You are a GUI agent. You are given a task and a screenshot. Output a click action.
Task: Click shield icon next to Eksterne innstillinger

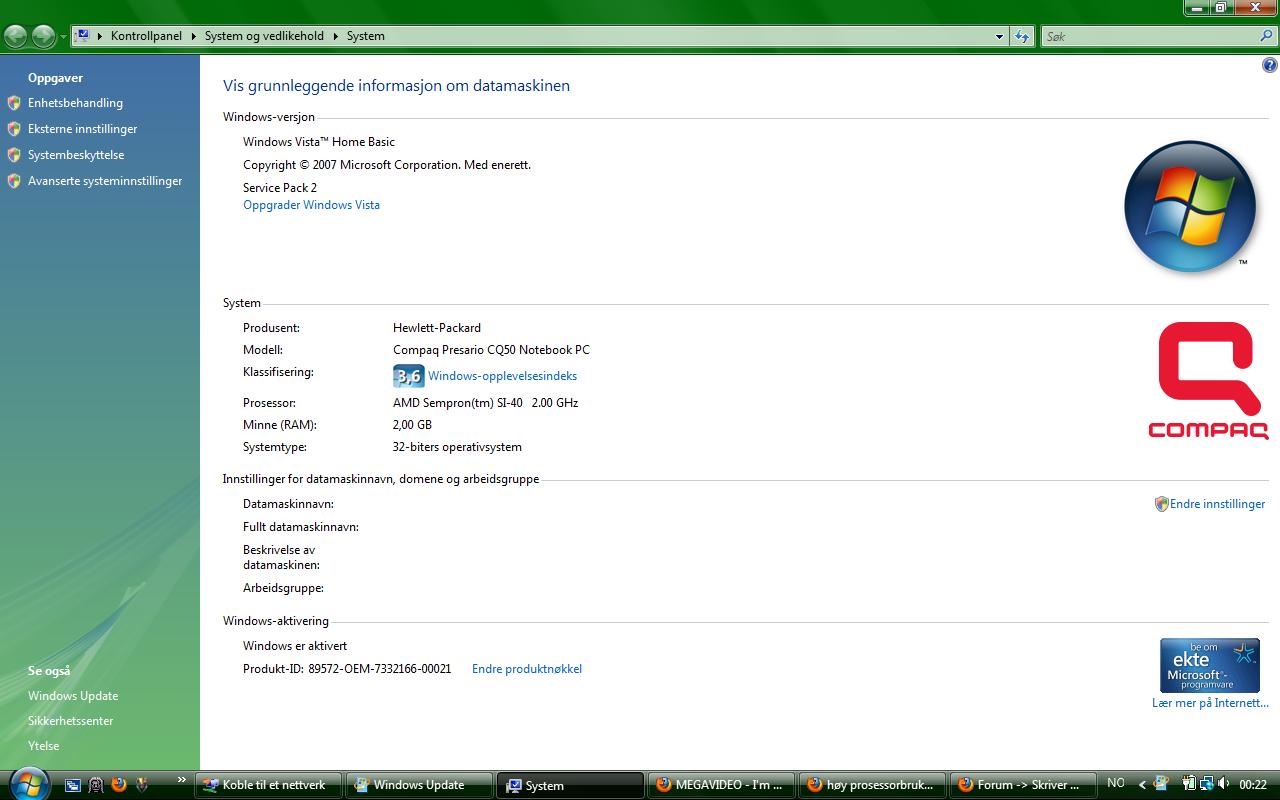pos(14,129)
